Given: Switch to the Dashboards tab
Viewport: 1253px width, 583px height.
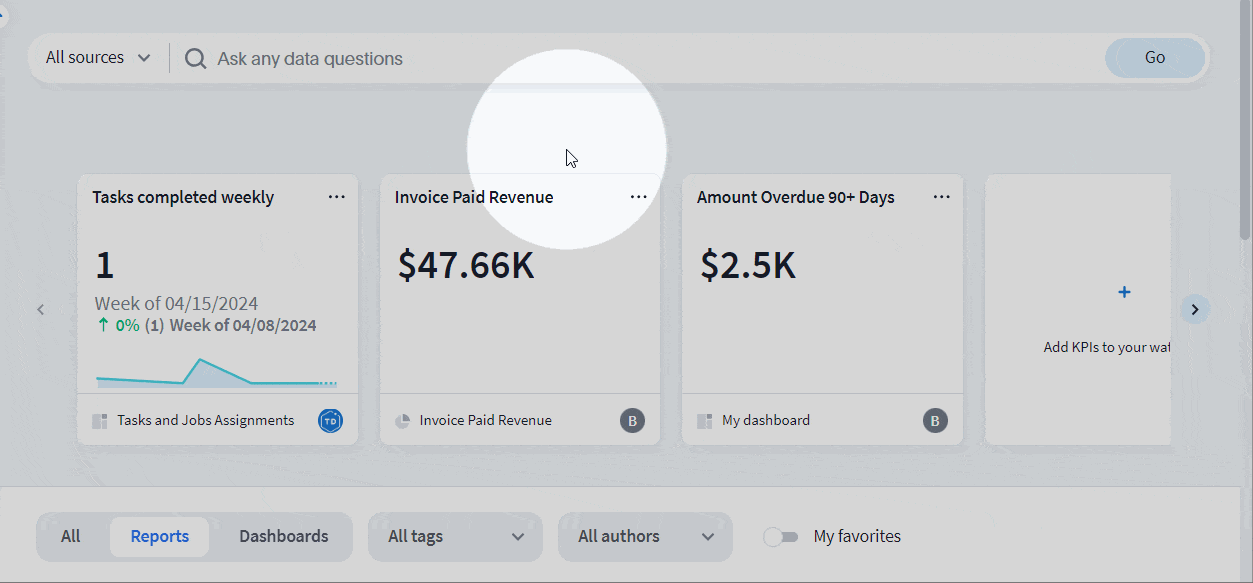Looking at the screenshot, I should [x=283, y=537].
